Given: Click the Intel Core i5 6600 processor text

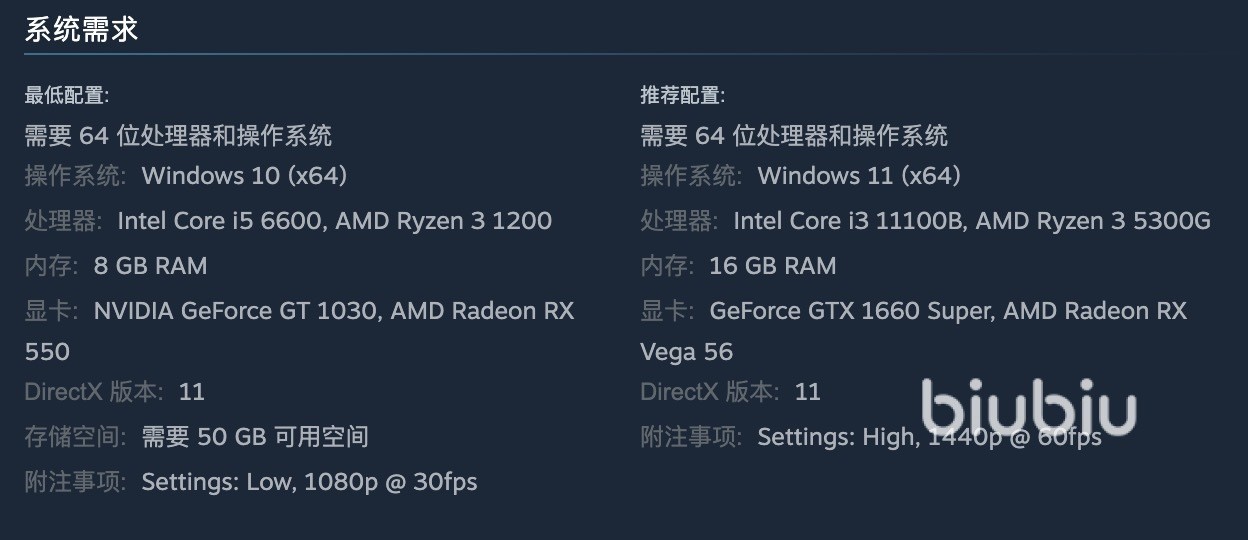Looking at the screenshot, I should [219, 221].
